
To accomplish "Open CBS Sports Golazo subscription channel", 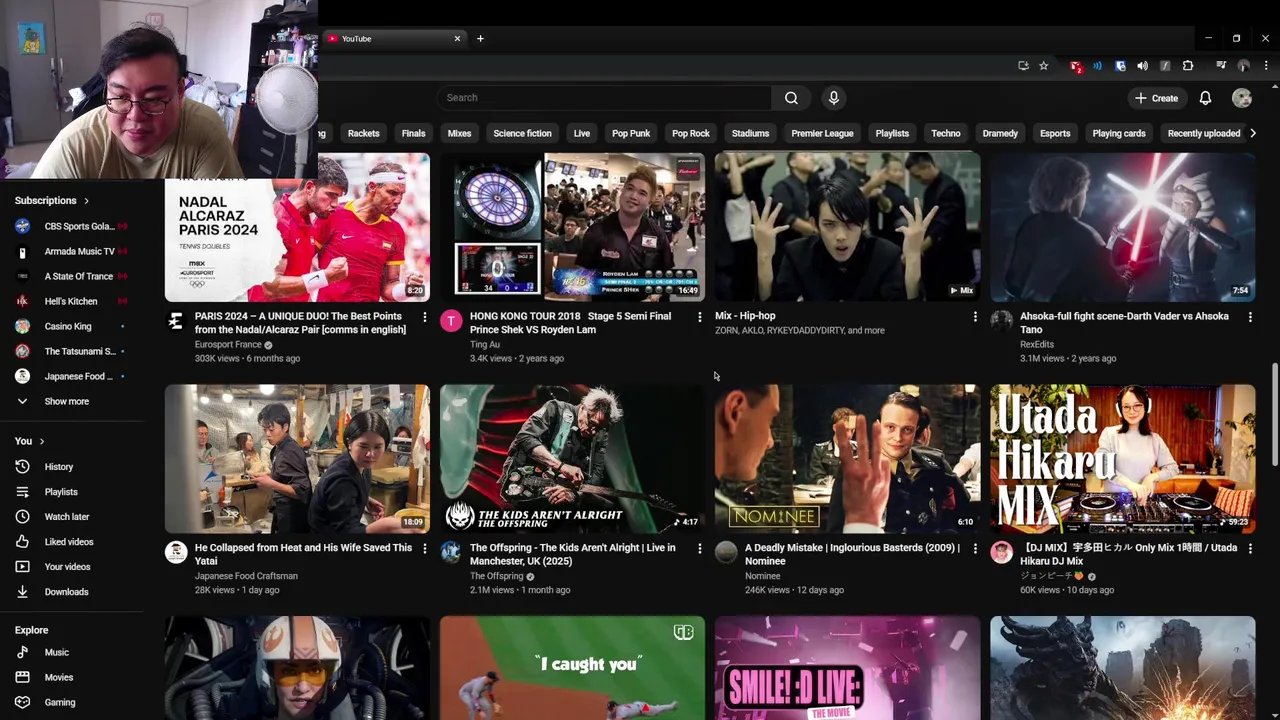I will coord(72,226).
